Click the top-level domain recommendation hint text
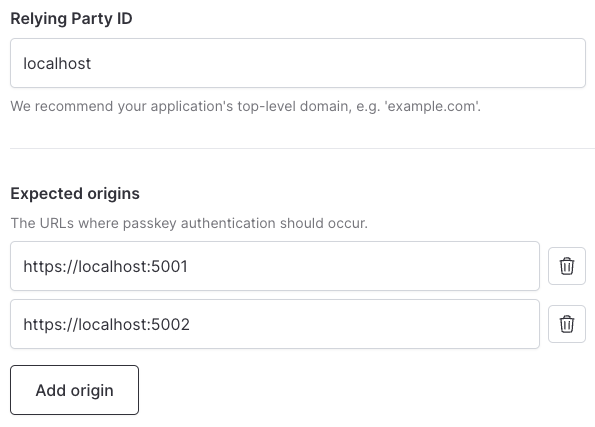 pyautogui.click(x=246, y=106)
